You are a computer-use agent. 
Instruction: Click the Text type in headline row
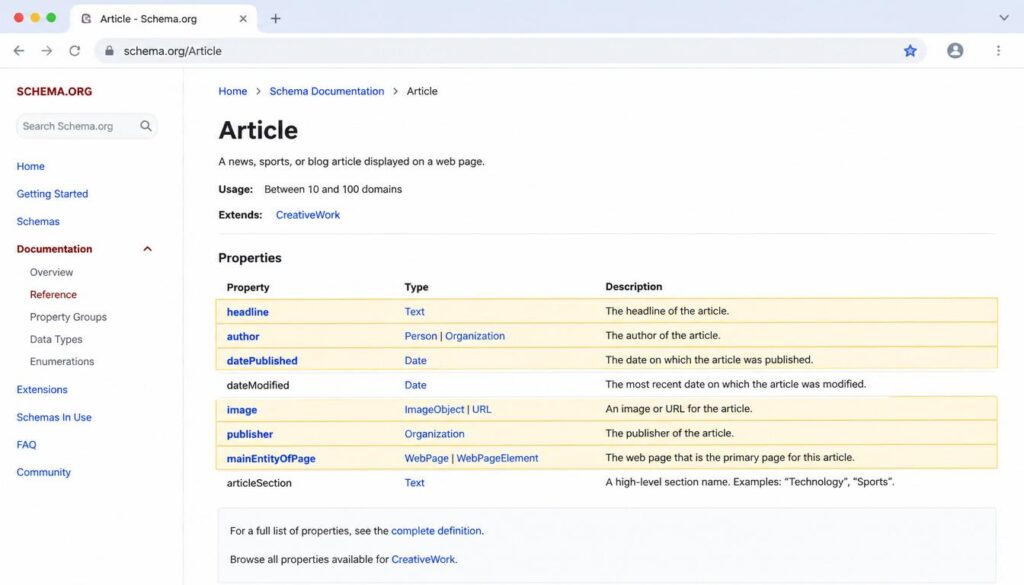point(414,312)
